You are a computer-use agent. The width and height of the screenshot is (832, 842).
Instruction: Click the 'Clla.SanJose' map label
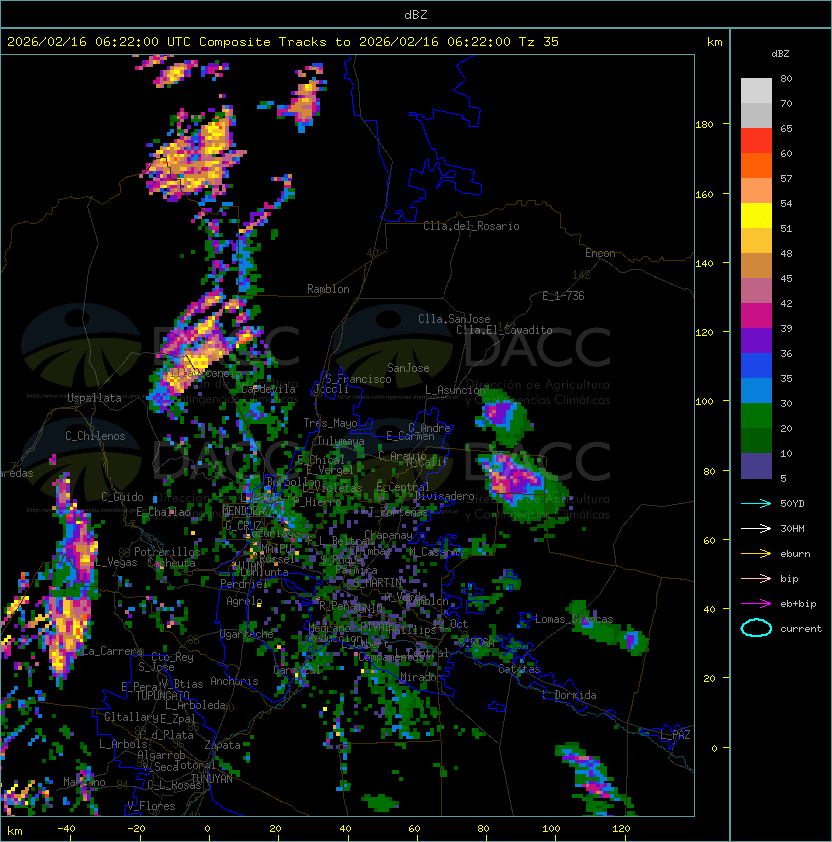[454, 319]
